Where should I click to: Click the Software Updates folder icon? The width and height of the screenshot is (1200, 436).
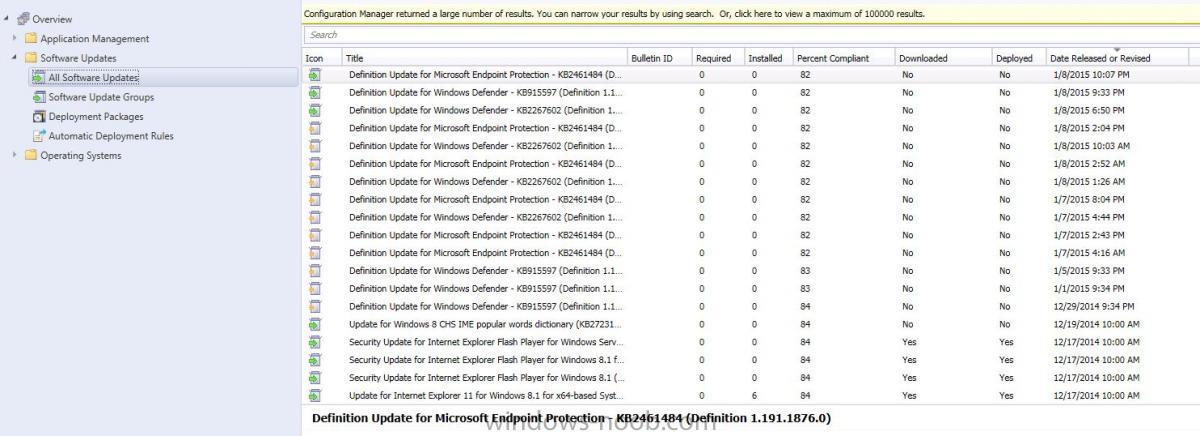pyautogui.click(x=31, y=58)
